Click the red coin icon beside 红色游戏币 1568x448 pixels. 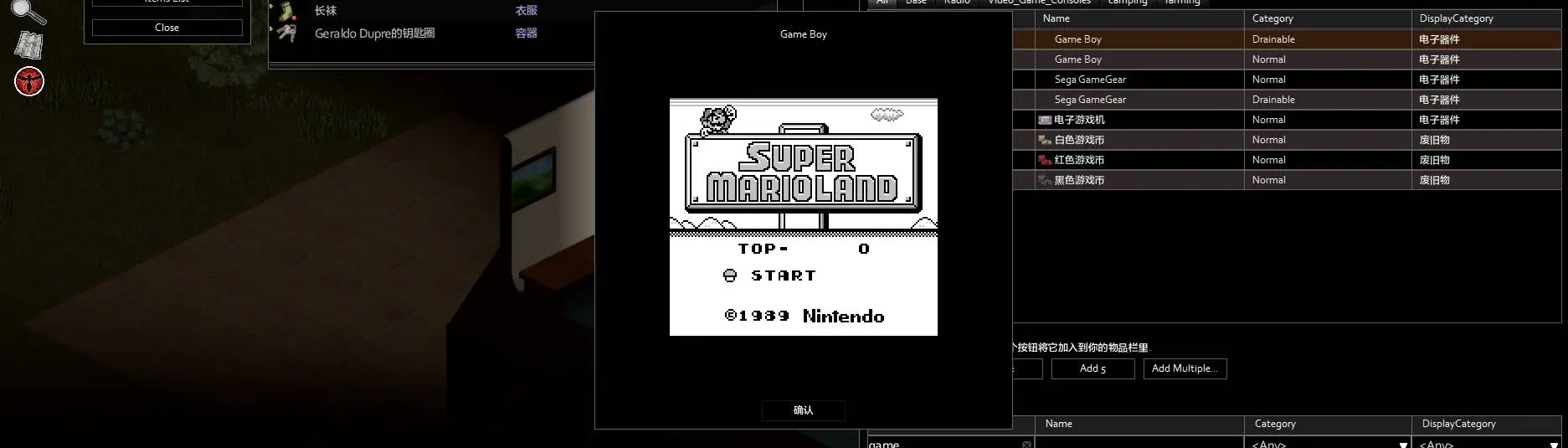click(1045, 160)
